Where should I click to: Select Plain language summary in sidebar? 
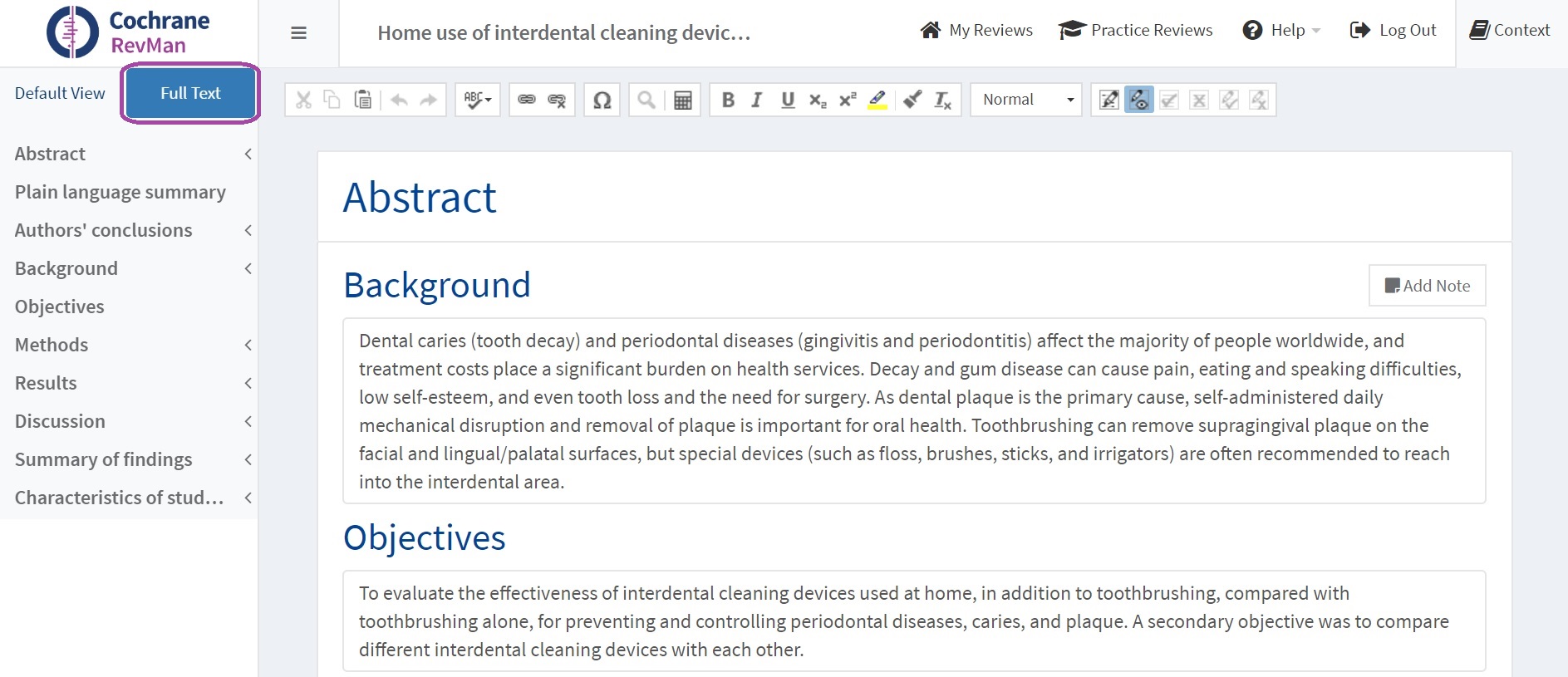(x=120, y=192)
